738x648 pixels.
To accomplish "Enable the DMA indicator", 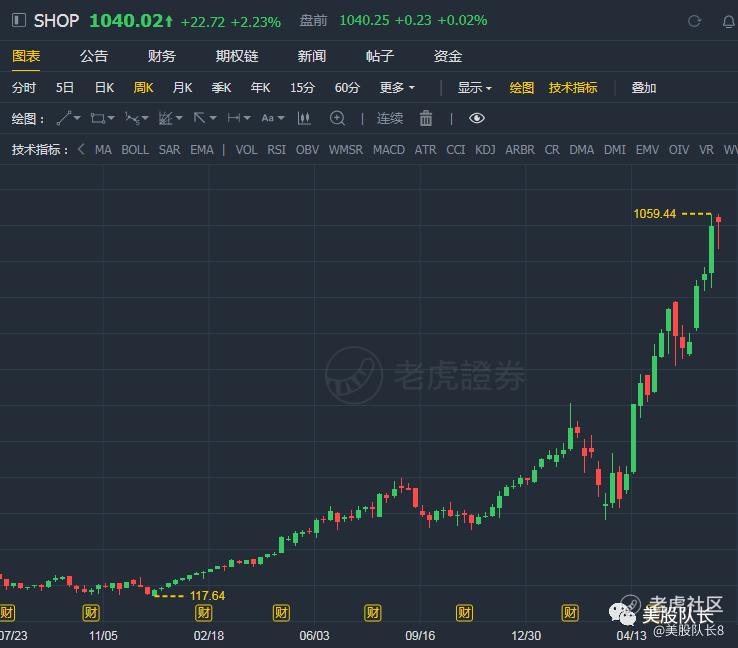I will point(582,150).
